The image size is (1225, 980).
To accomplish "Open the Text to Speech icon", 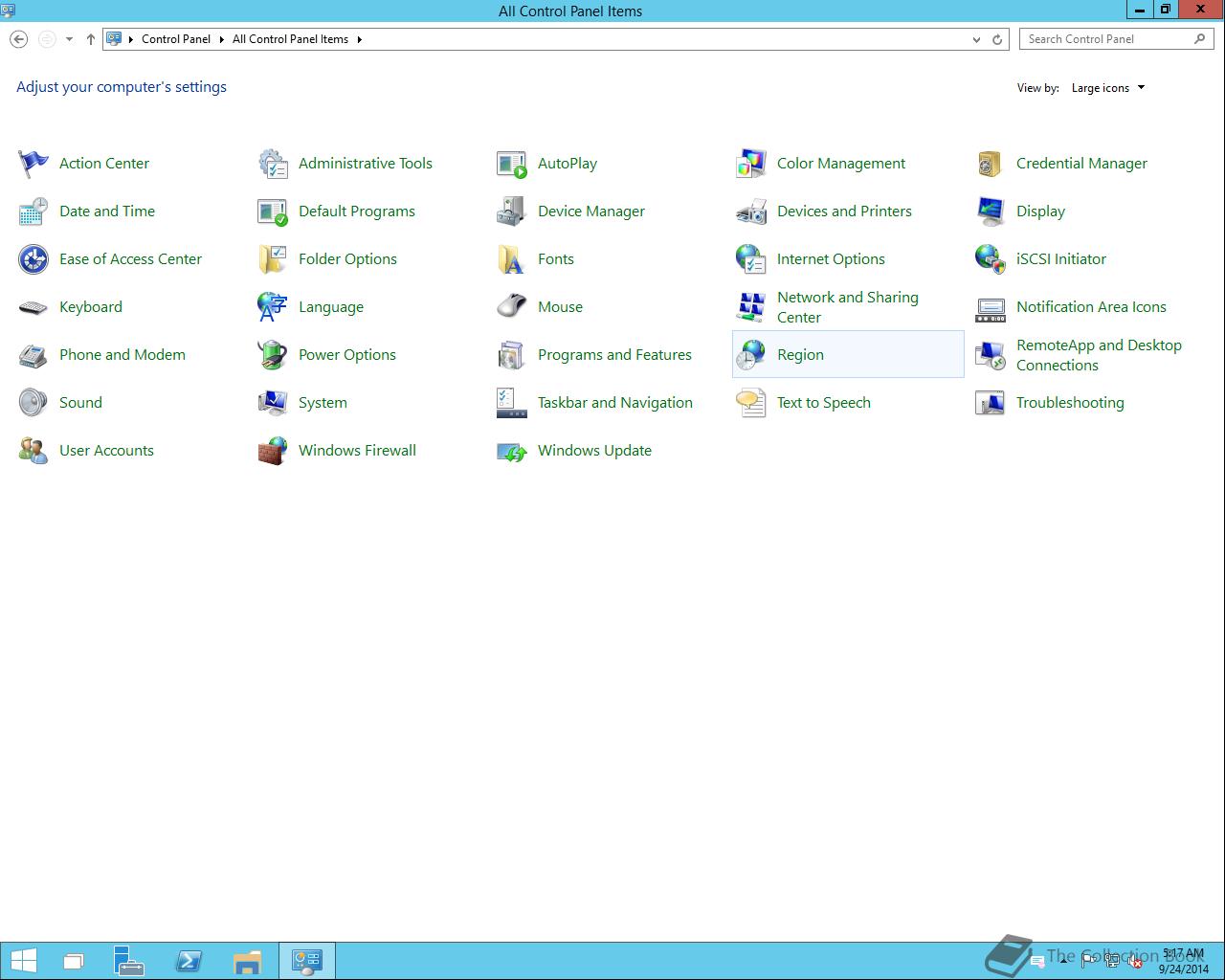I will coord(751,403).
